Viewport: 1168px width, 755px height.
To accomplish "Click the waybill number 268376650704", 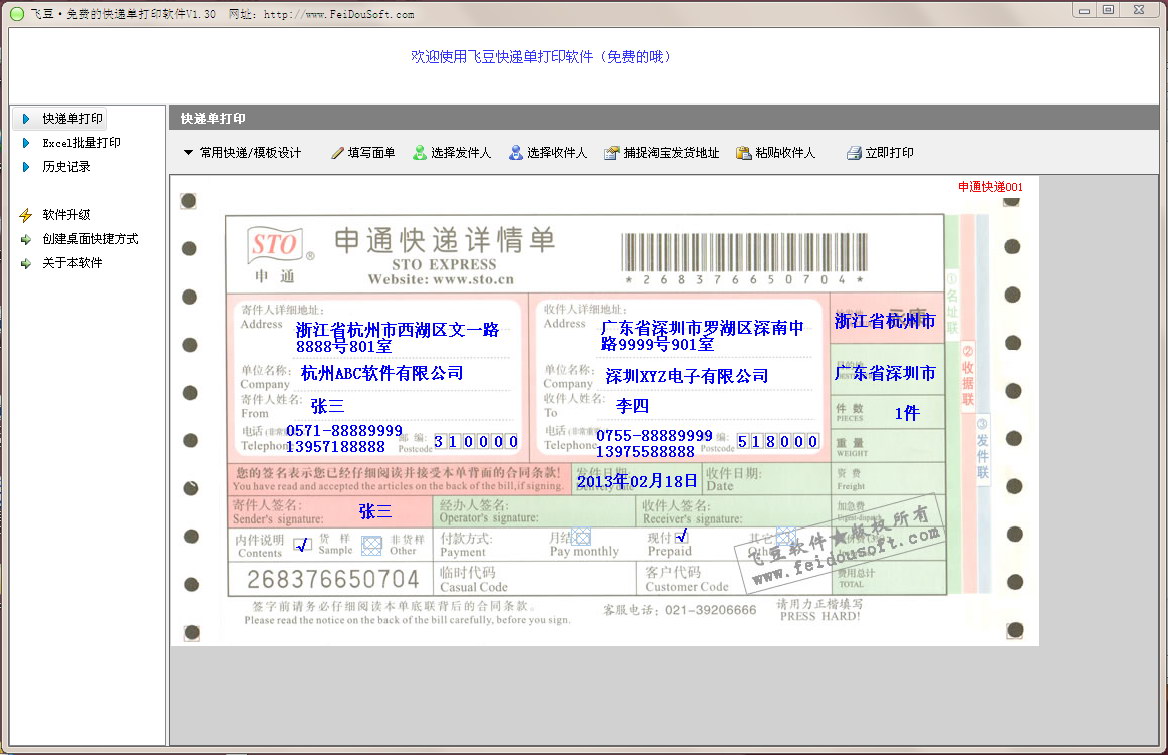I will [333, 579].
